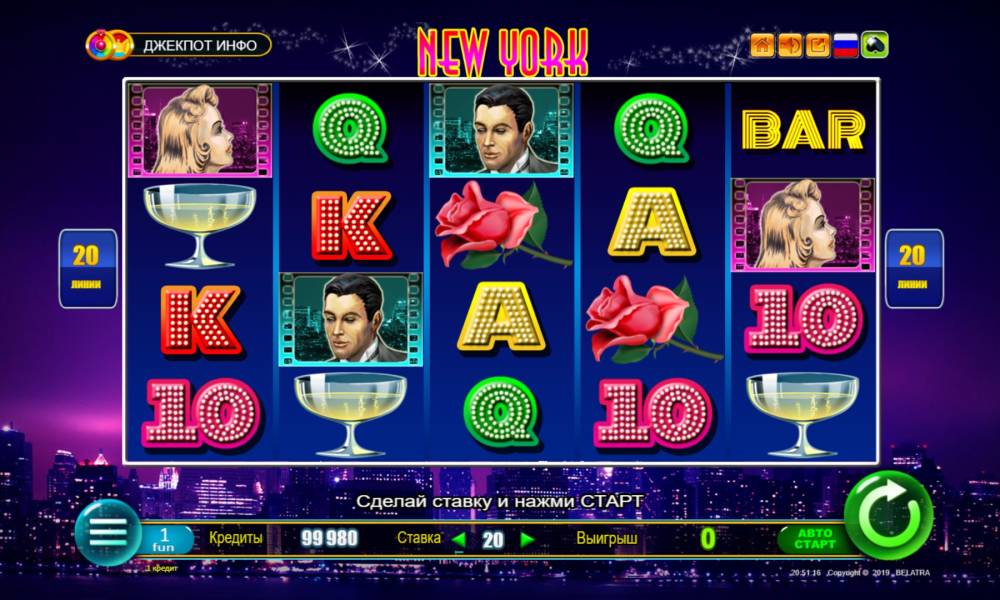Click the colorful jackpot coins icon

coord(109,45)
